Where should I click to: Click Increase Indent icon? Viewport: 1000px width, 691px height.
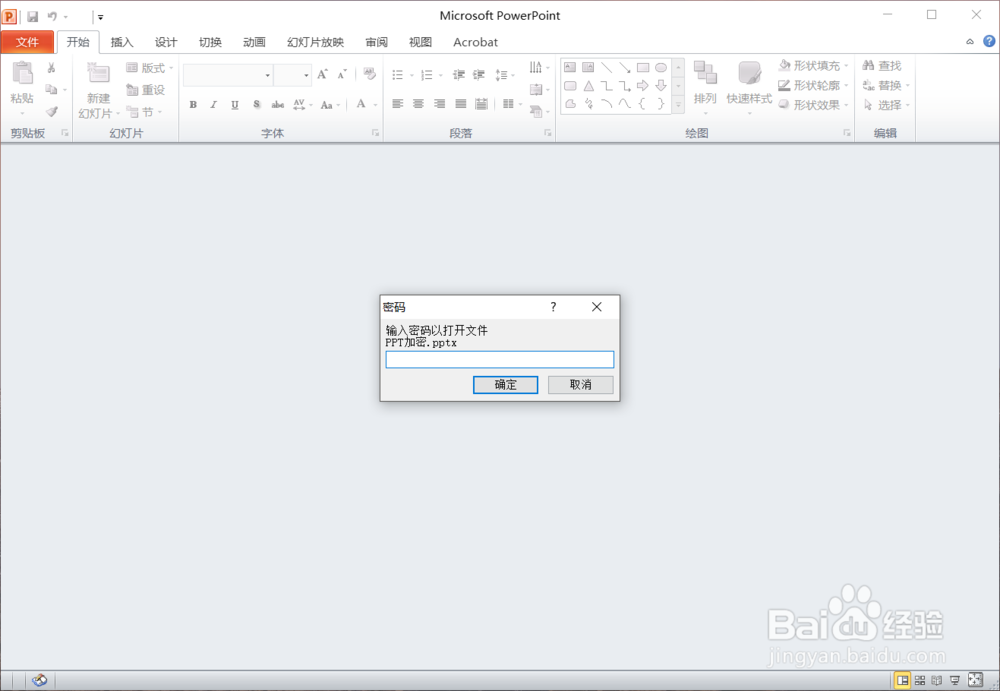479,75
